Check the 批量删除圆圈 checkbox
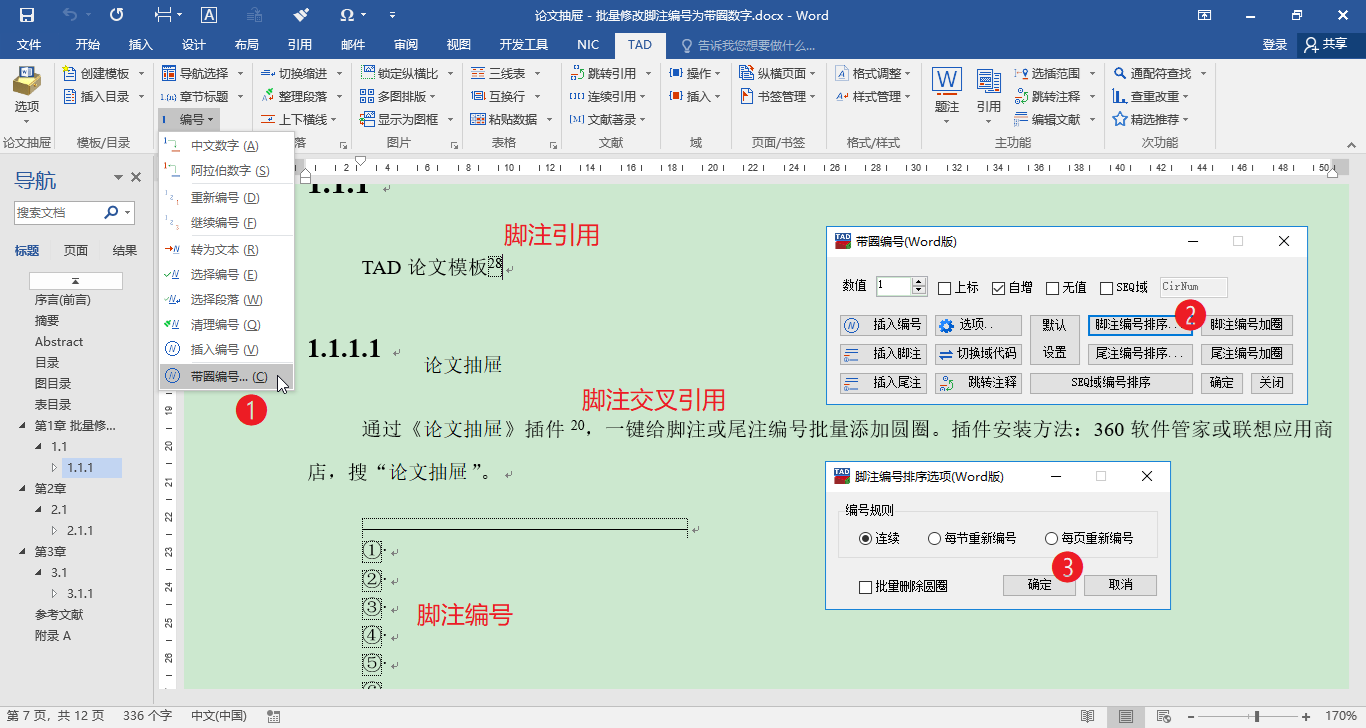 (x=866, y=587)
